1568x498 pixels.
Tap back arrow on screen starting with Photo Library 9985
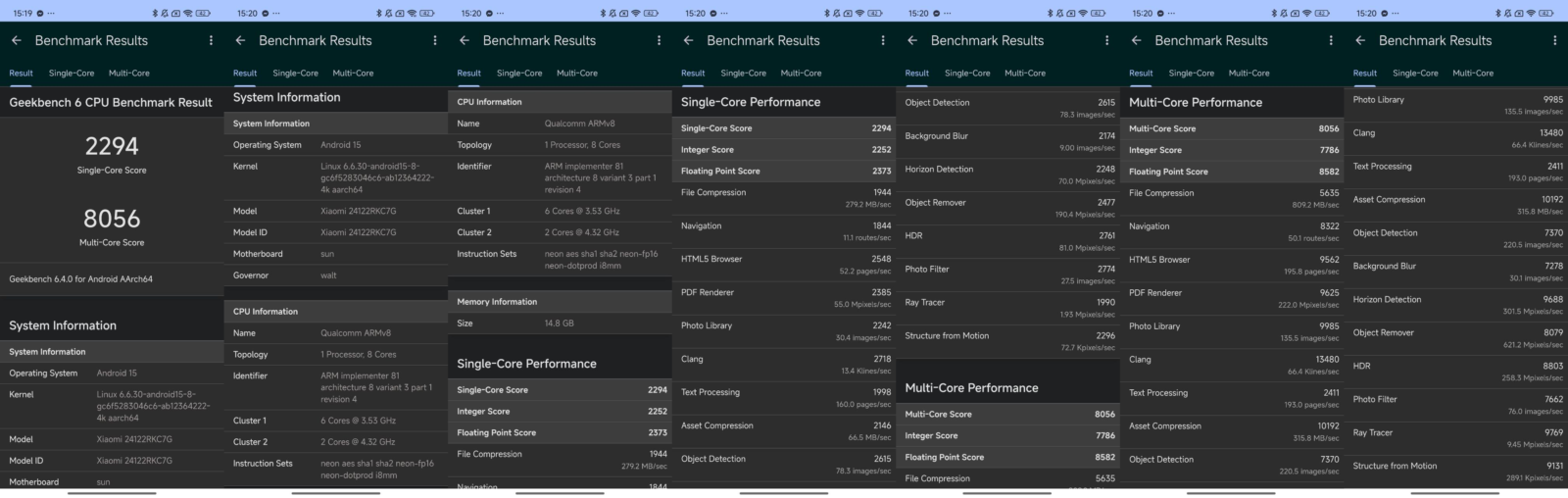tap(1359, 40)
